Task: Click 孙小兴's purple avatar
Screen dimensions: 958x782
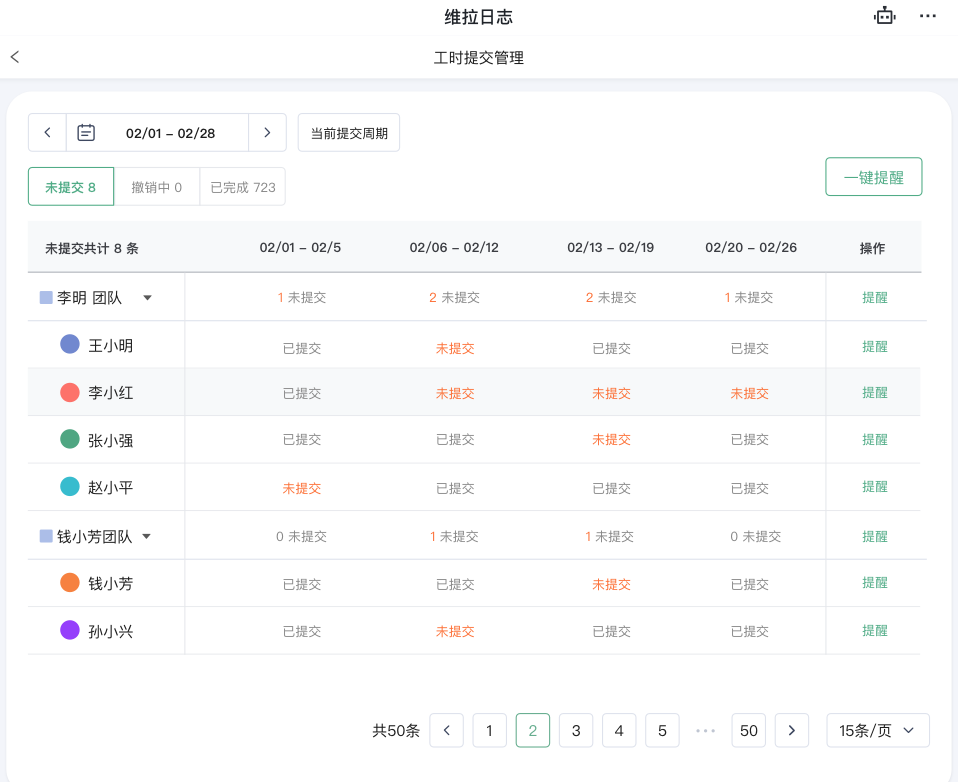Action: (70, 630)
